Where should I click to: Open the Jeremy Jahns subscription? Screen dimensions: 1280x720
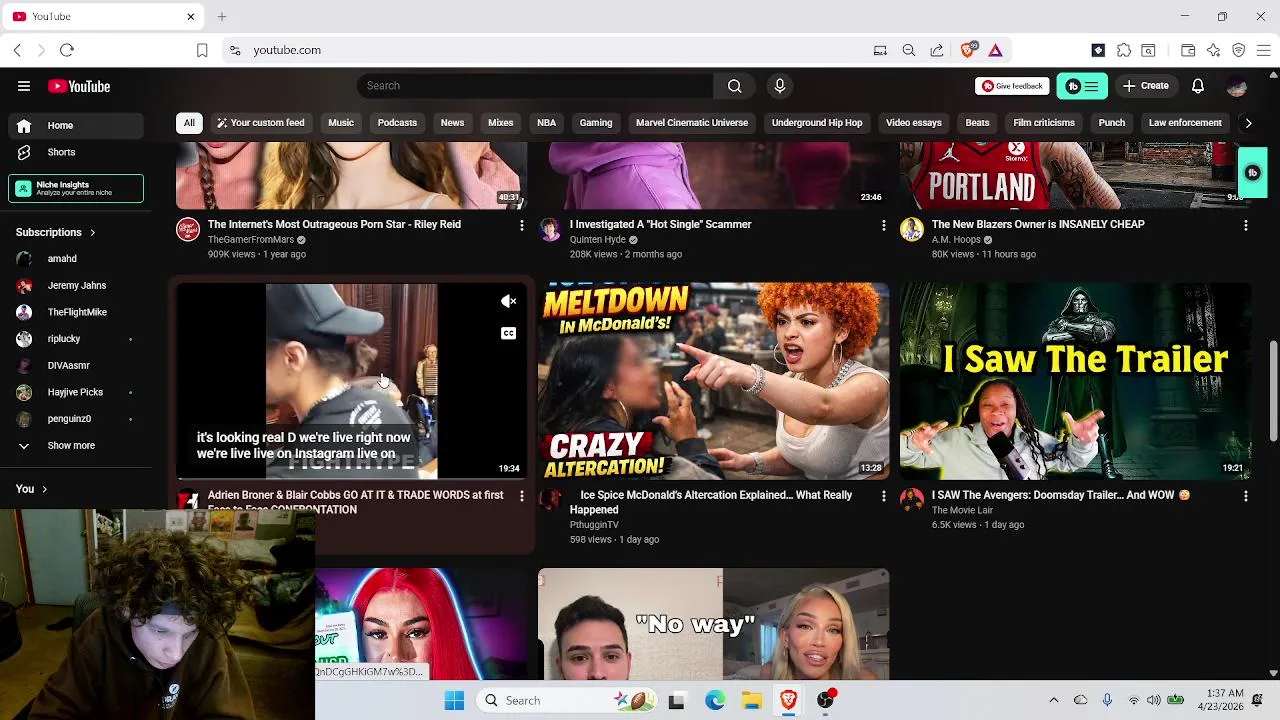point(75,285)
